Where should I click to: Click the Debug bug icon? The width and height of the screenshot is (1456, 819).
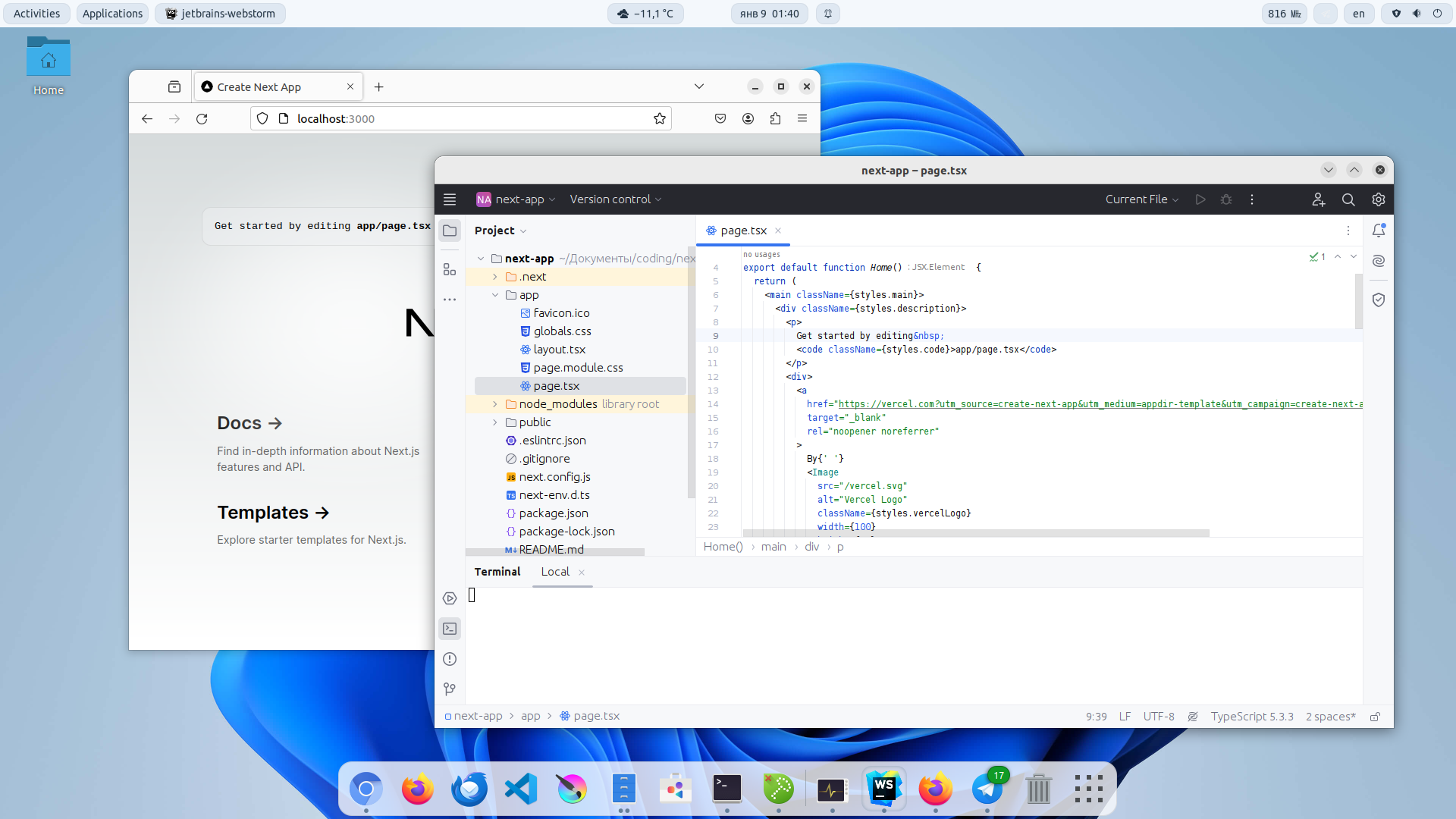(1226, 199)
